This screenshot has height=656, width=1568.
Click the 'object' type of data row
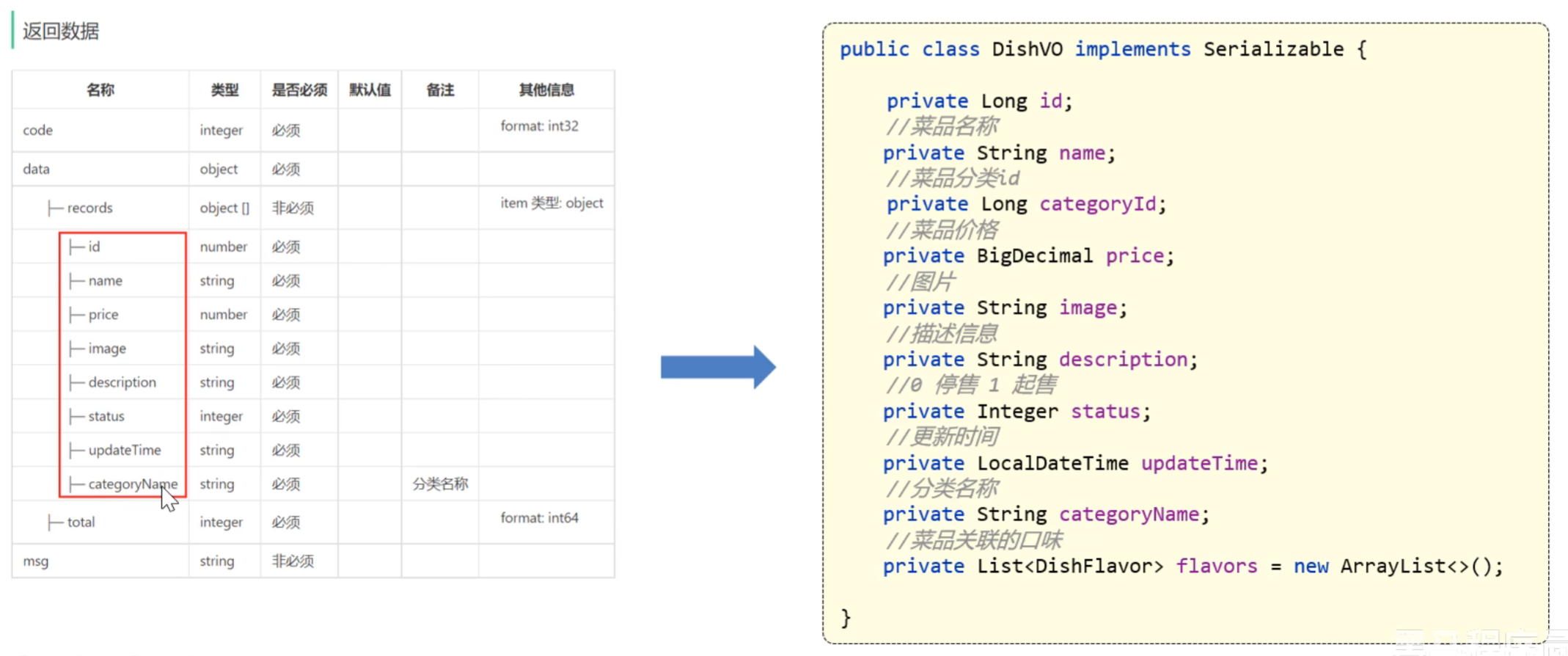(219, 169)
